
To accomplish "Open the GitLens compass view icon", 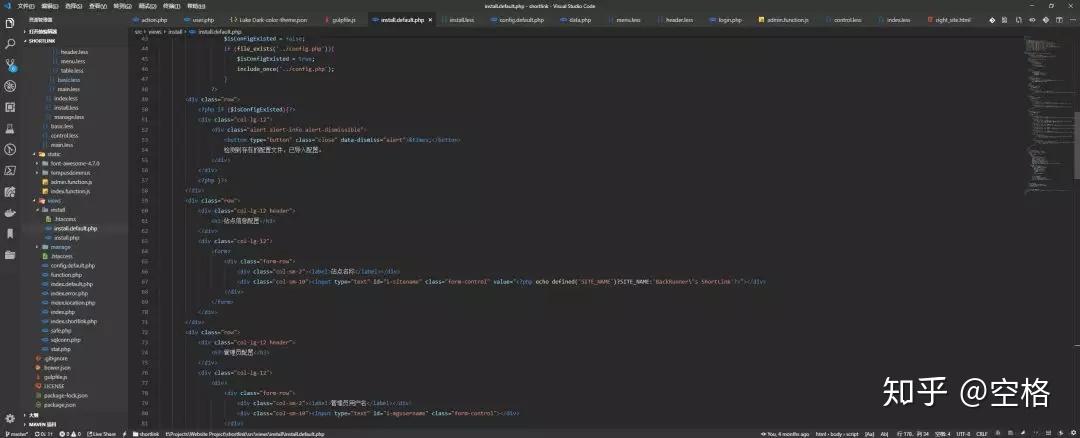I will 10,149.
